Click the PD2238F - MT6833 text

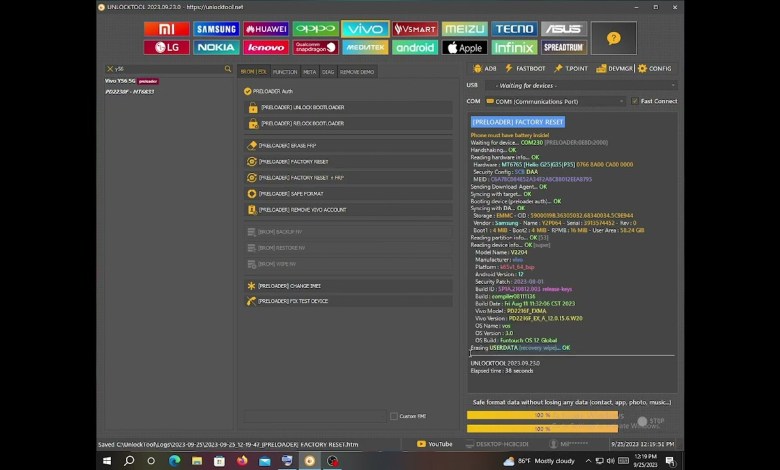[130, 92]
